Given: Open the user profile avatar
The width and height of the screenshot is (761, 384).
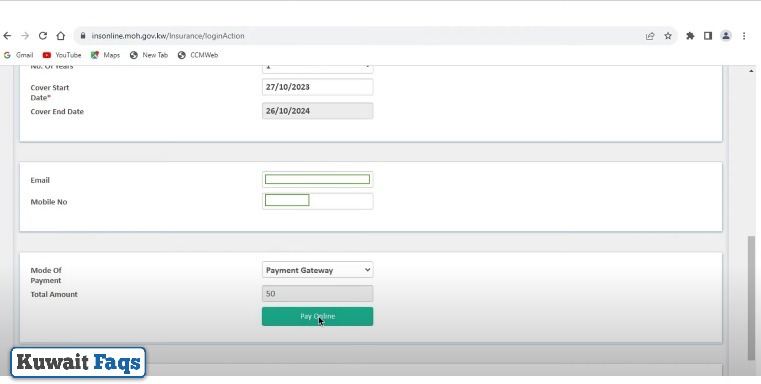Looking at the screenshot, I should pos(726,36).
